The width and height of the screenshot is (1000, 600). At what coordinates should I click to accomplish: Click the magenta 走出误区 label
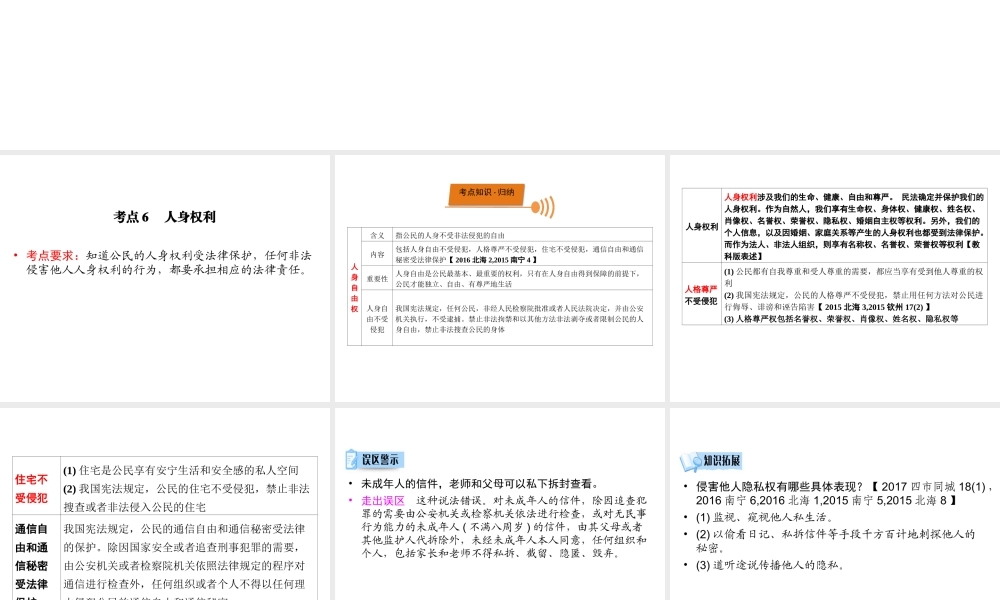click(383, 501)
